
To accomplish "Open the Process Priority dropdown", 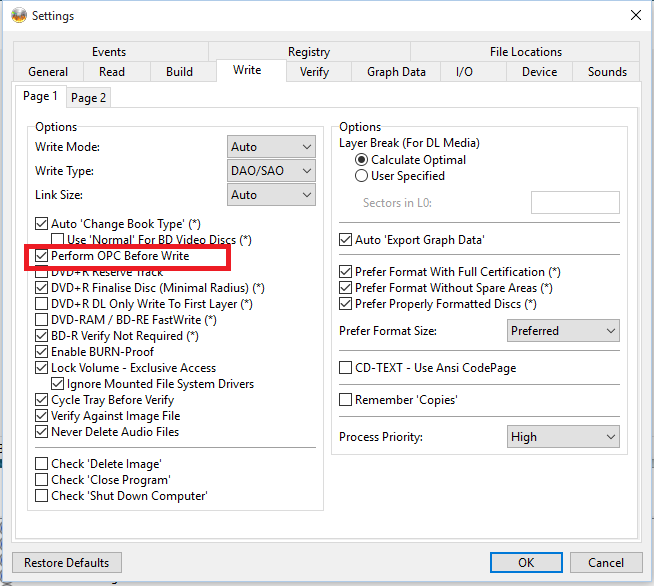I will coord(563,437).
